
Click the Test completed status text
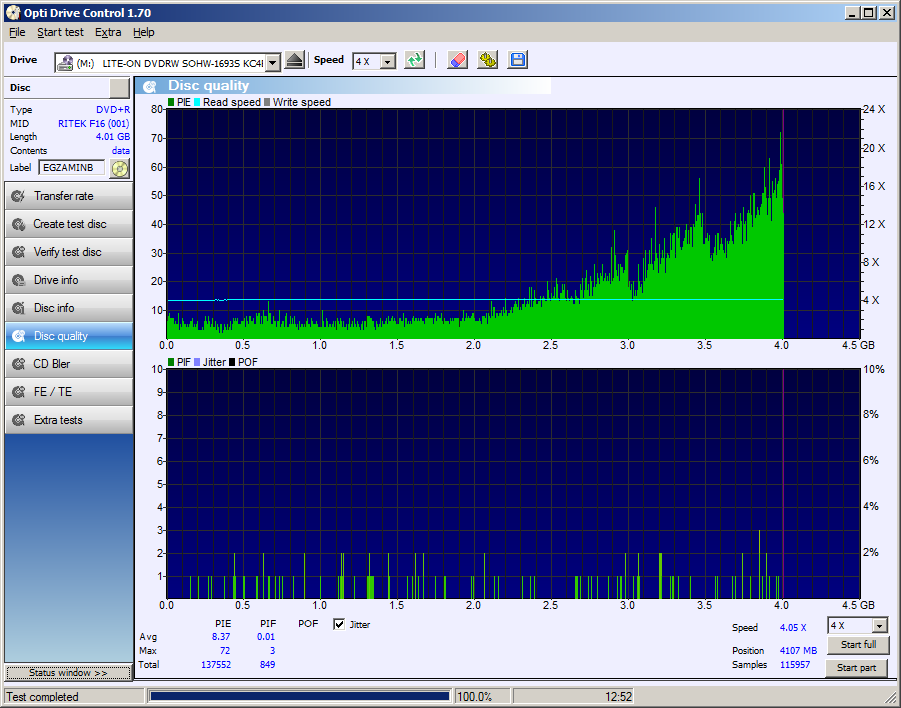43,697
